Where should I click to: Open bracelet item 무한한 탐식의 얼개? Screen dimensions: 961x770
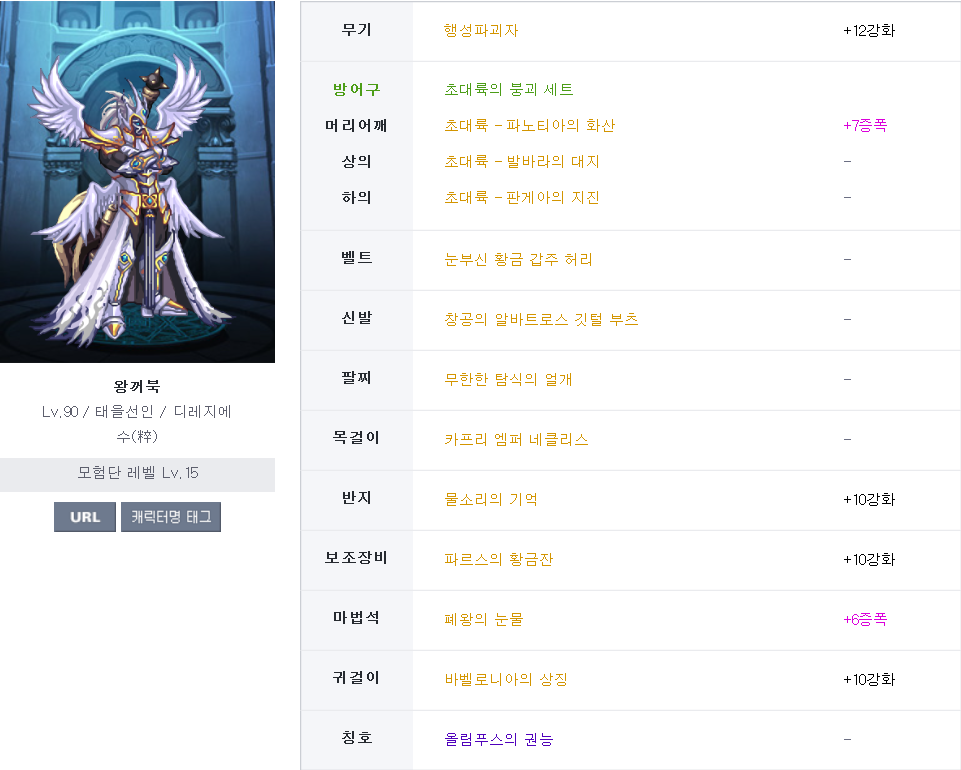pyautogui.click(x=508, y=379)
